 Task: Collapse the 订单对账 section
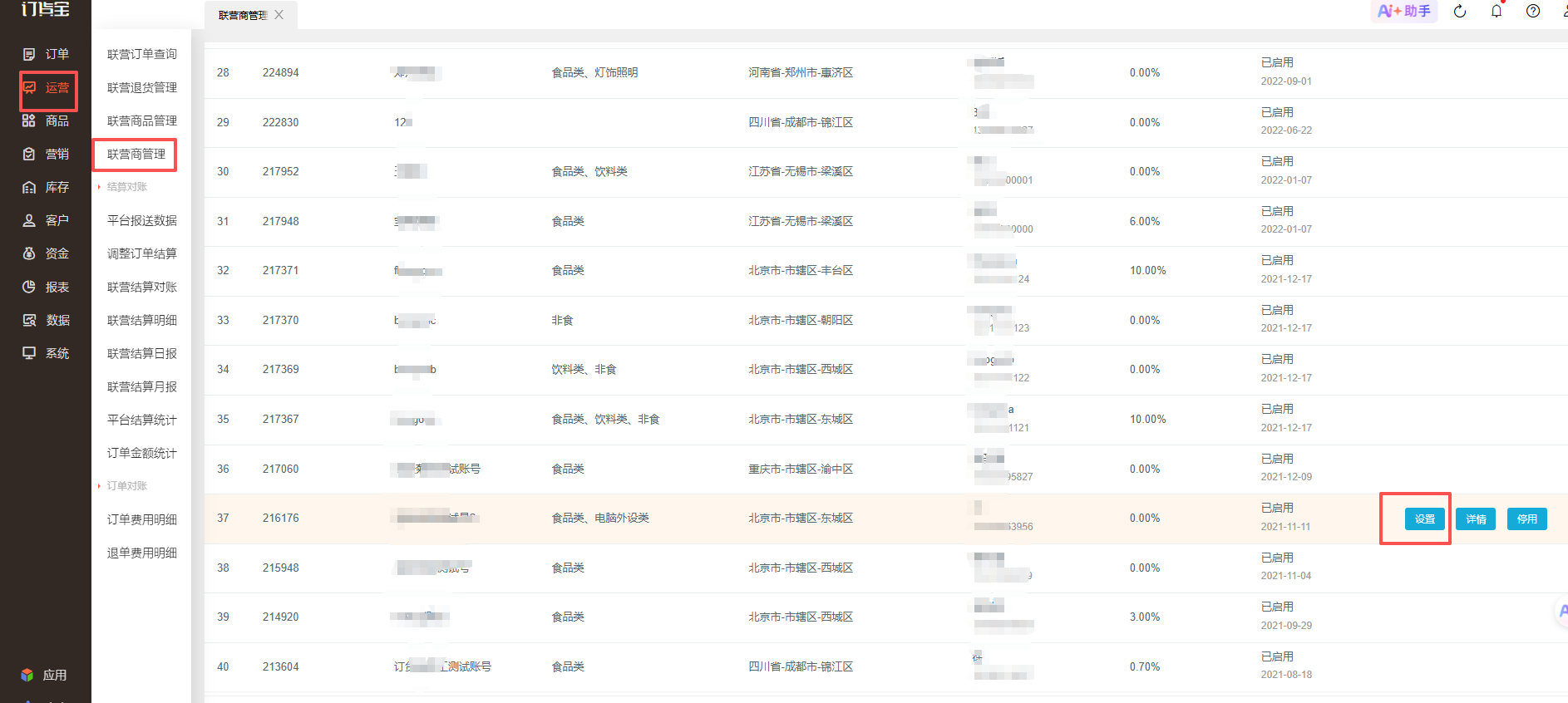[x=126, y=486]
